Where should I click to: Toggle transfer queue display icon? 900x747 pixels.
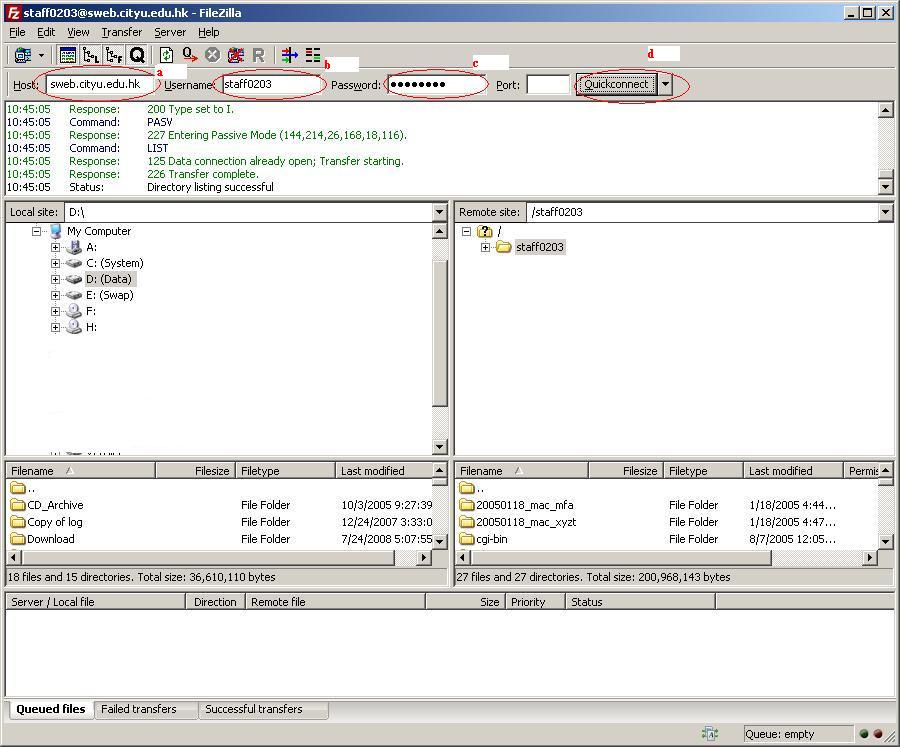coord(137,56)
